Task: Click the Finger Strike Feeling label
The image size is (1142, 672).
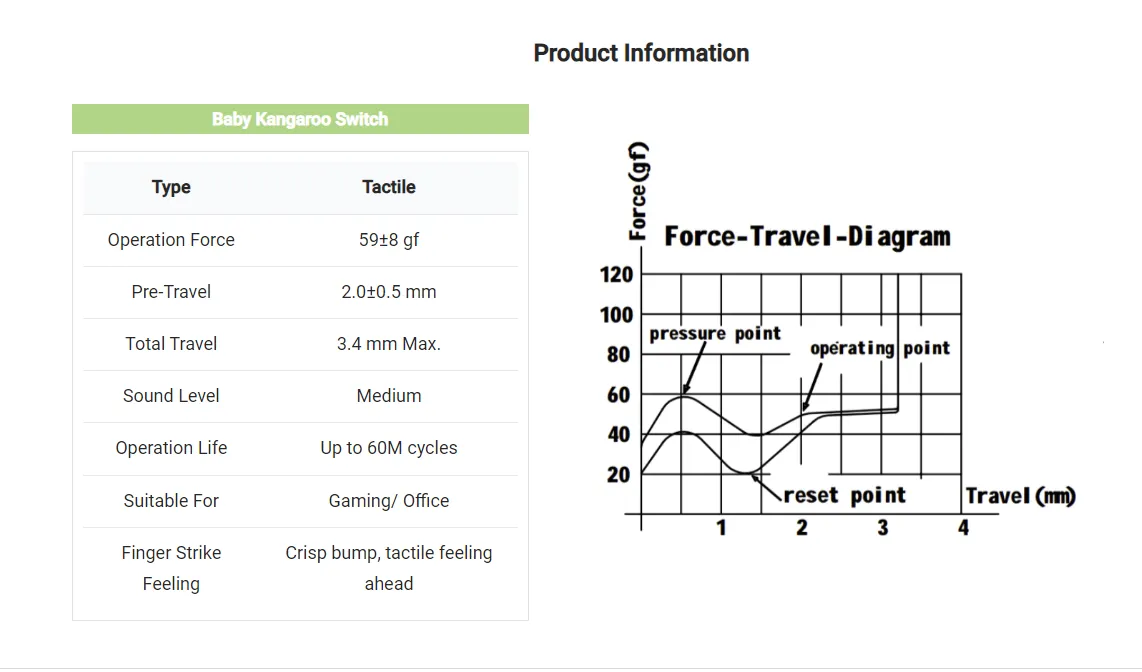Action: coord(171,568)
